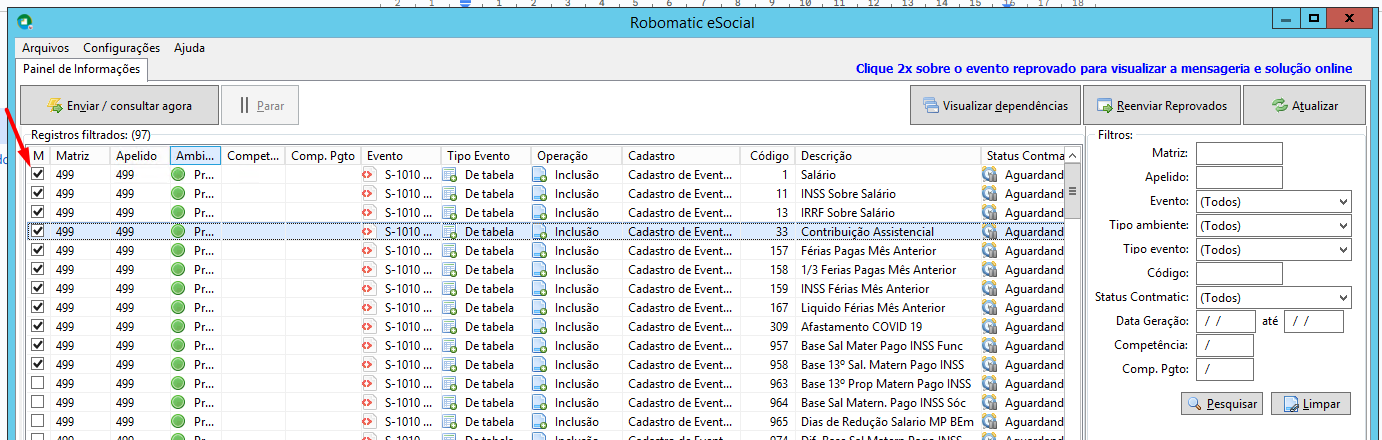Click status icon in Contribuição Assistencial row
1382x440 pixels.
pos(991,231)
